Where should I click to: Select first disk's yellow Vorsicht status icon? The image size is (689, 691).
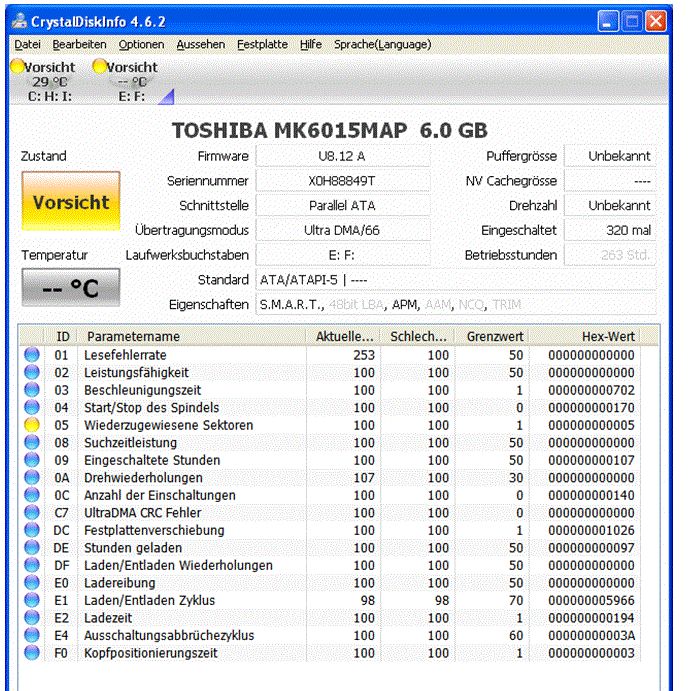17,67
